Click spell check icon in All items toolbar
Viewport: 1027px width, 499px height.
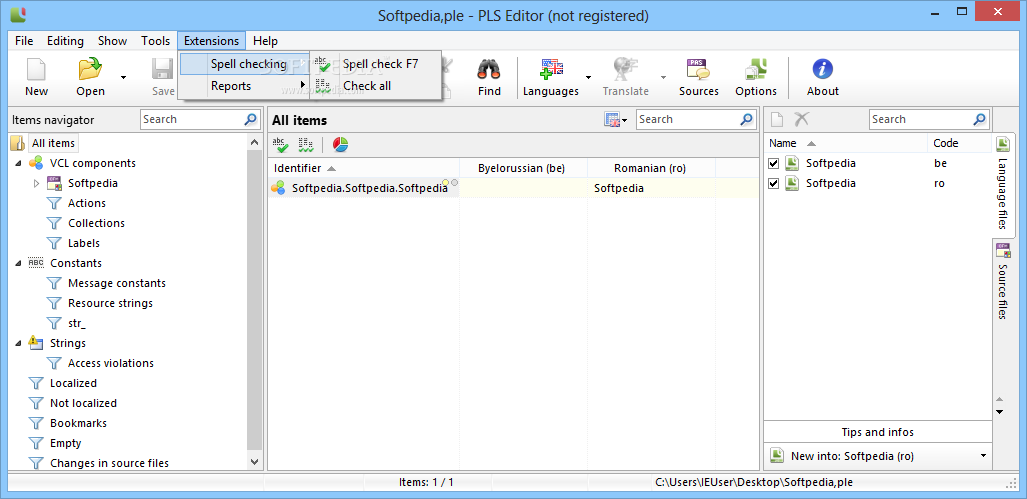(x=280, y=144)
